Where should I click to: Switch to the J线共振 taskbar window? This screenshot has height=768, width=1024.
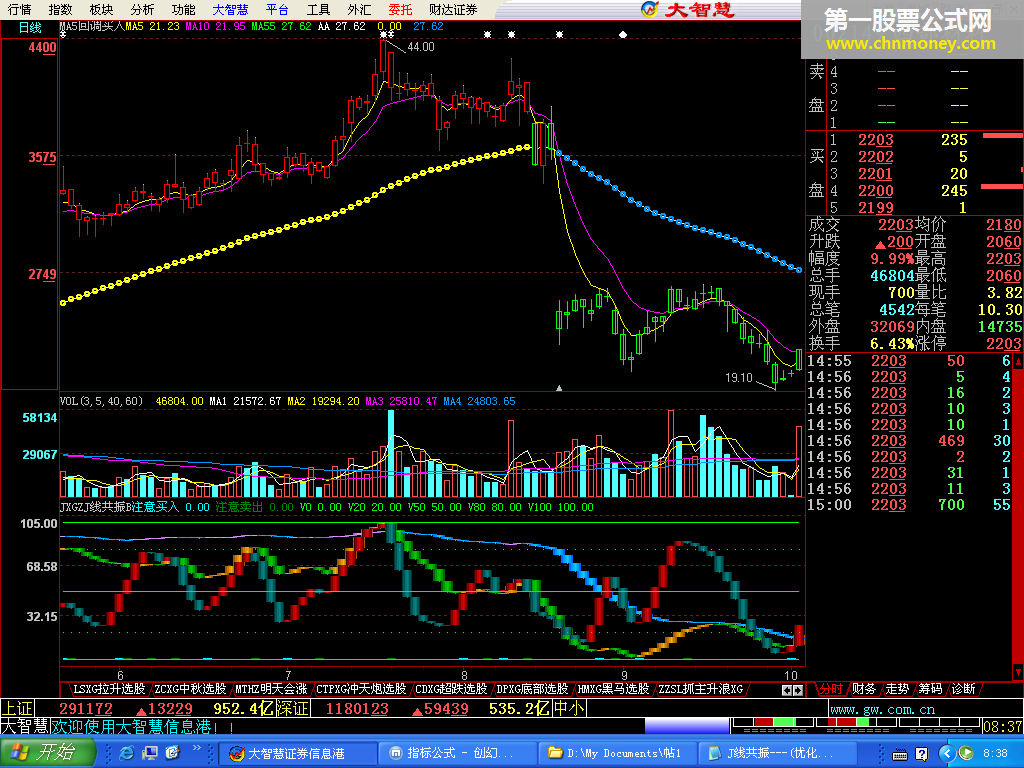pyautogui.click(x=777, y=754)
